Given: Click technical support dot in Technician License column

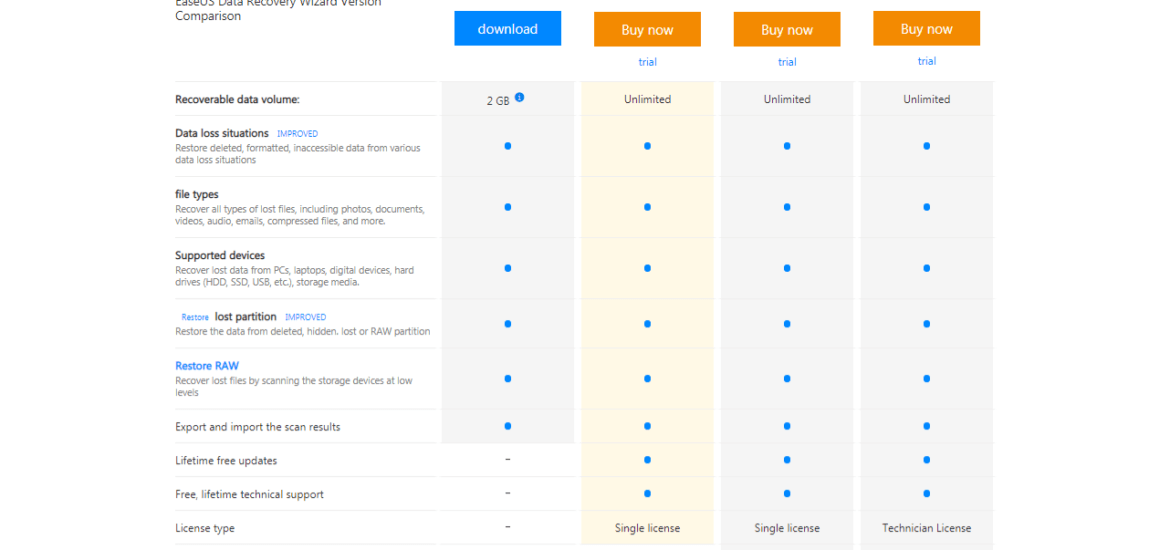Looking at the screenshot, I should coord(926,493).
